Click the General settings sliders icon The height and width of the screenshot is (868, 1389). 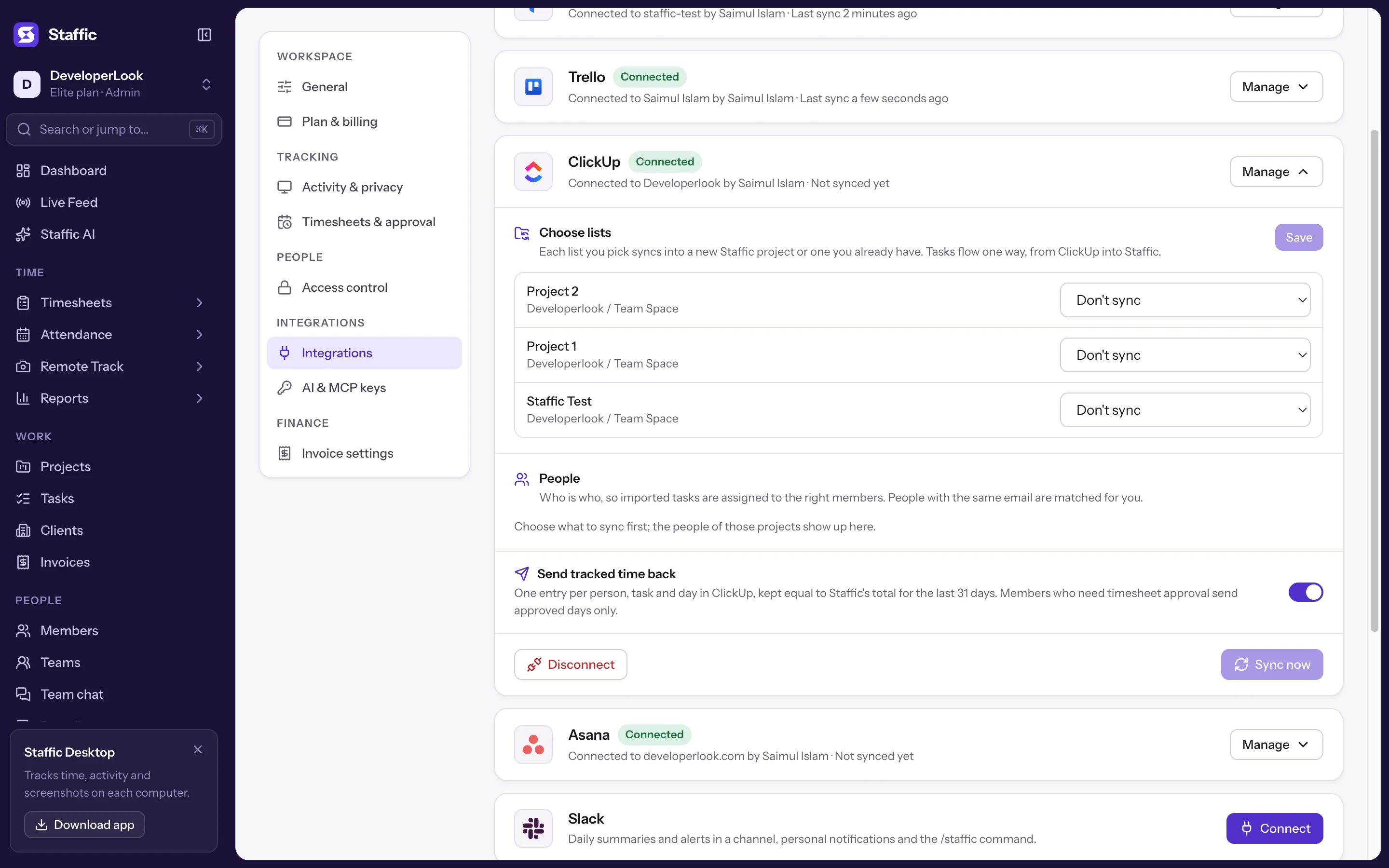(x=285, y=87)
